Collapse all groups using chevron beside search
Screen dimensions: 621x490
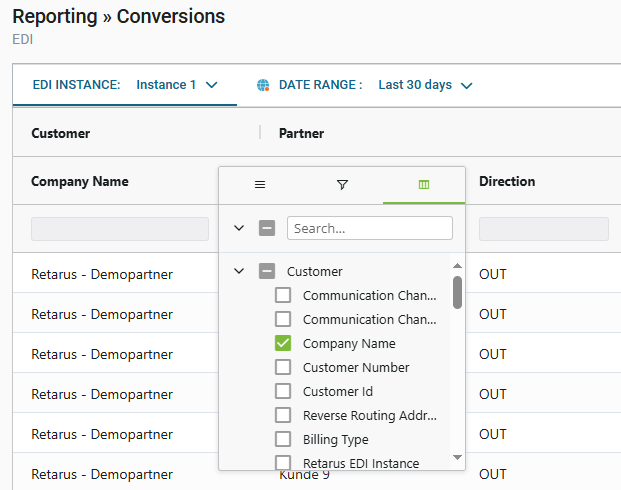[x=239, y=228]
